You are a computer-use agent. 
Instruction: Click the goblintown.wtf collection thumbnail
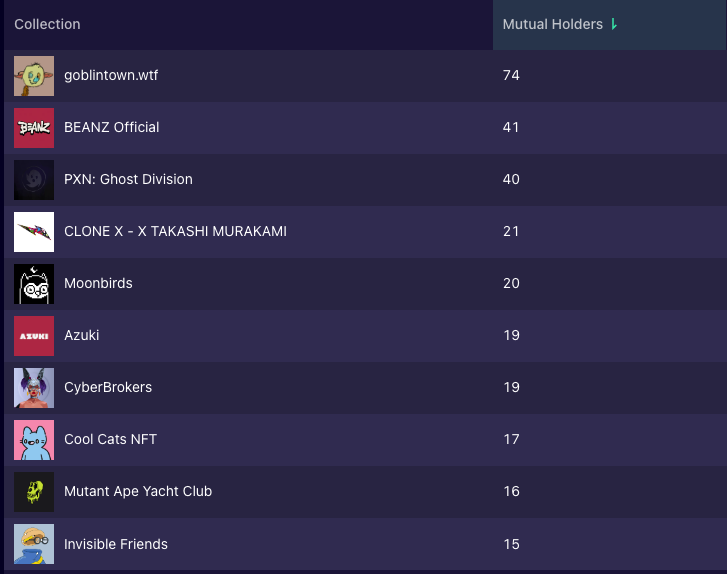[x=34, y=76]
